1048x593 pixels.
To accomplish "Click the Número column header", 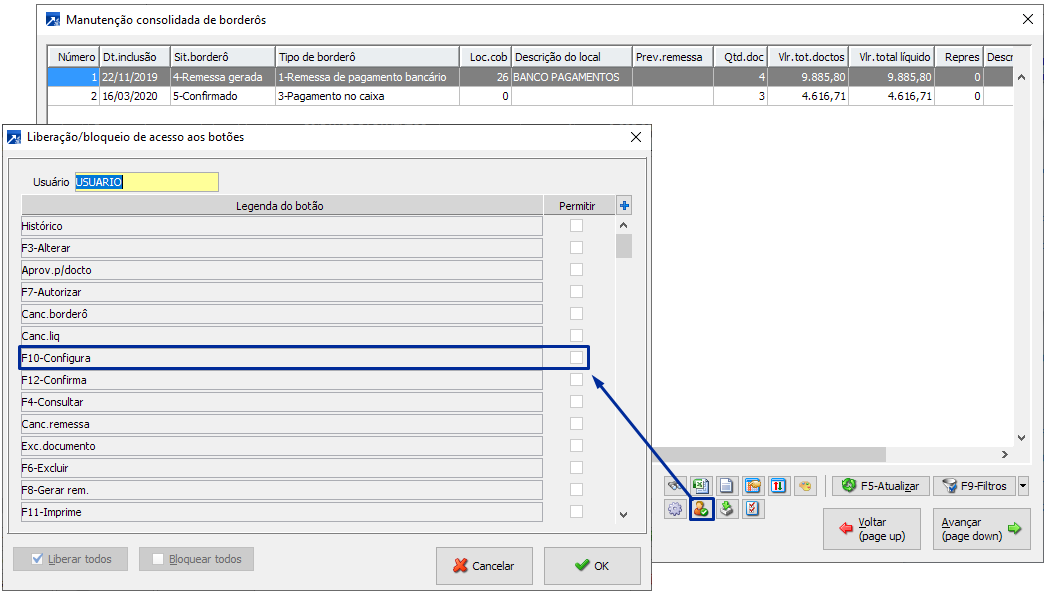I will pyautogui.click(x=74, y=57).
